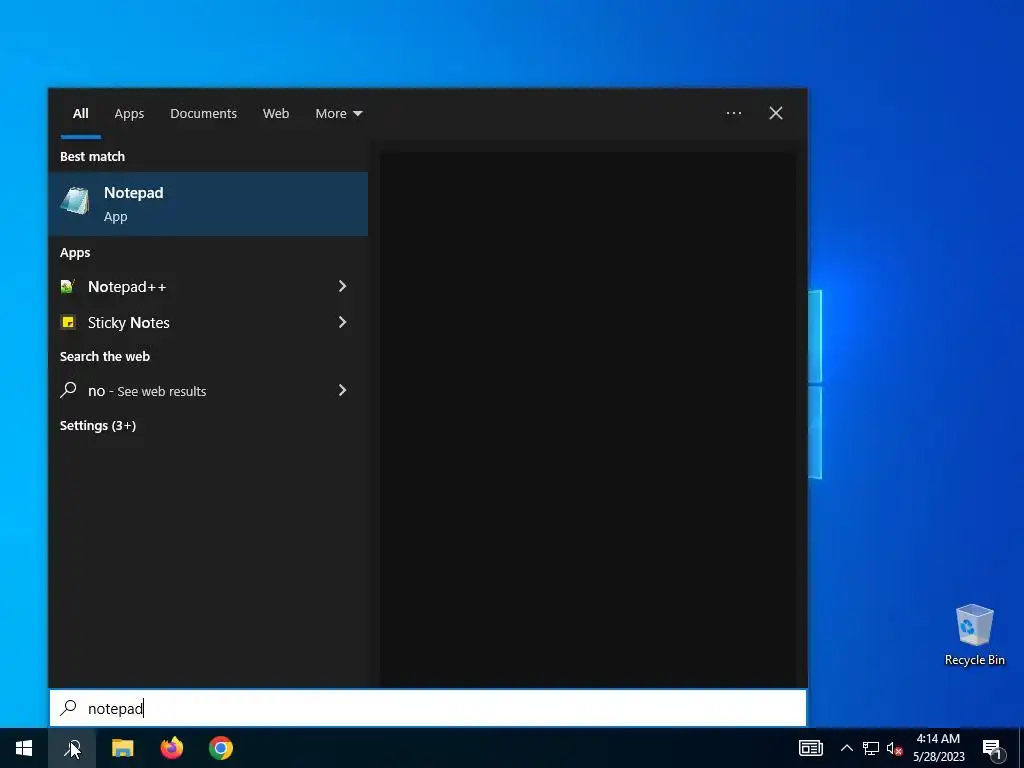Click the Sticky Notes yellow icon
1024x768 pixels.
[68, 322]
